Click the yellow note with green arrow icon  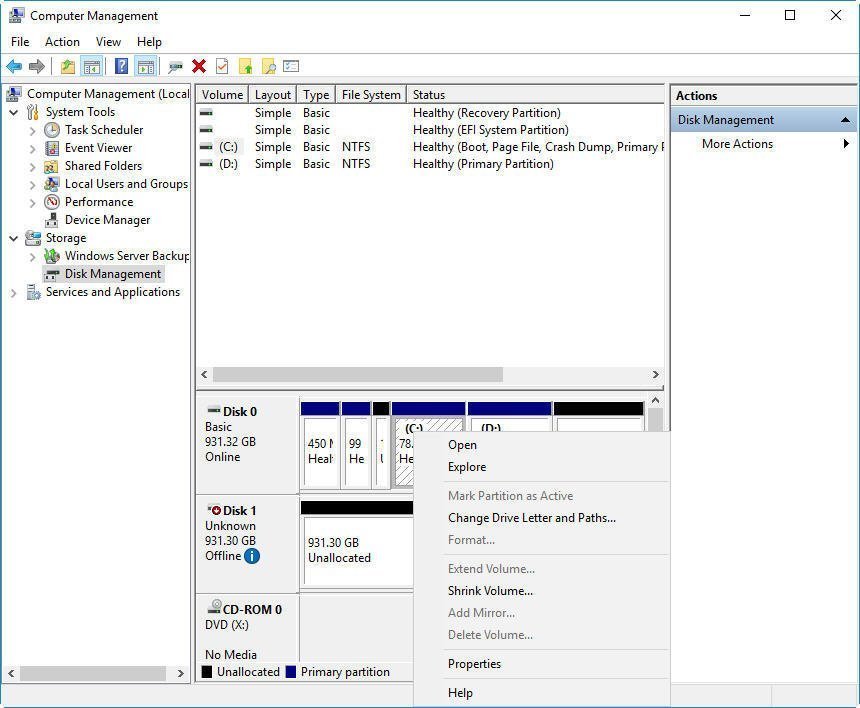pos(246,67)
